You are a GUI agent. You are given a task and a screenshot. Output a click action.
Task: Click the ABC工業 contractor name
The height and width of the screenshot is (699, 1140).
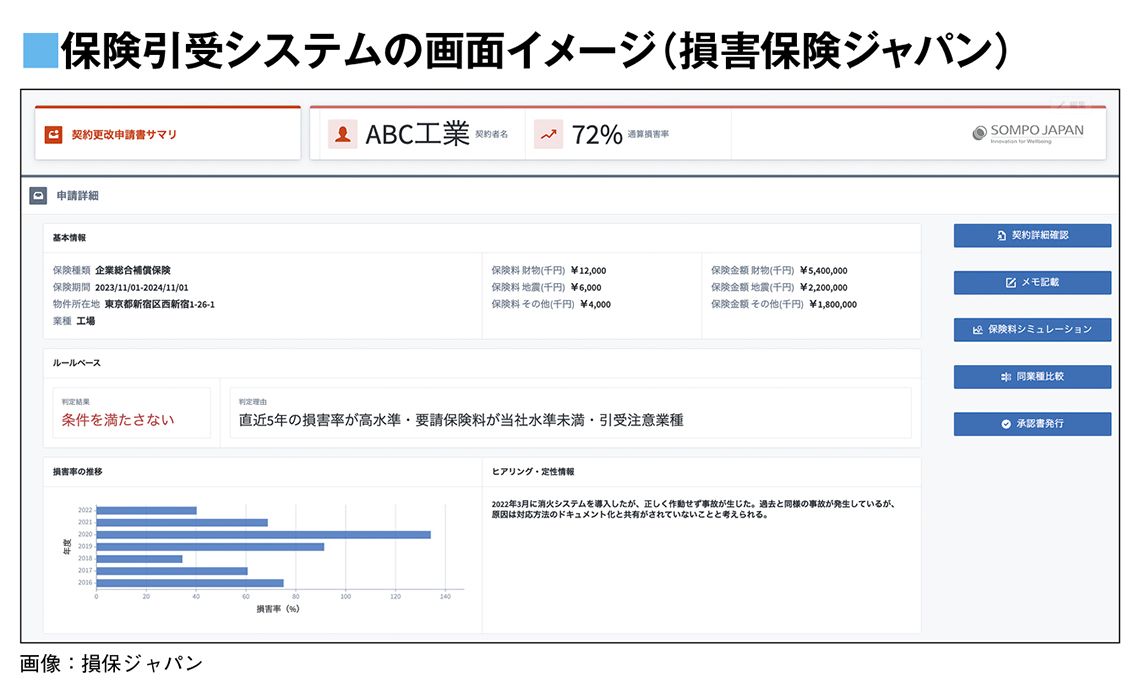tap(417, 134)
